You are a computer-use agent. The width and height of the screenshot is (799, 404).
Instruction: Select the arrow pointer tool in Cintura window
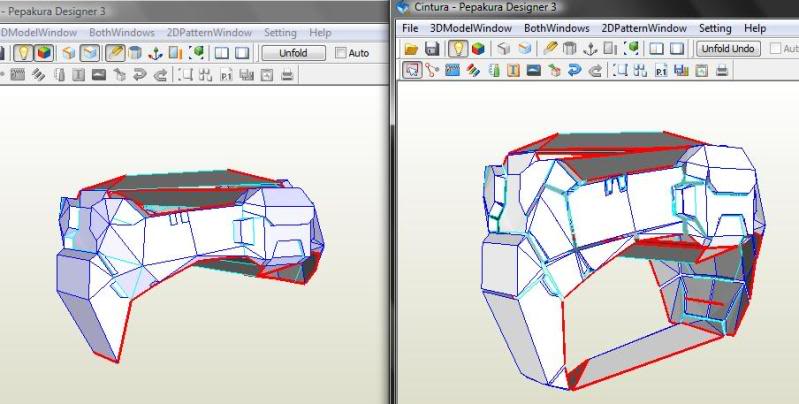tap(412, 70)
